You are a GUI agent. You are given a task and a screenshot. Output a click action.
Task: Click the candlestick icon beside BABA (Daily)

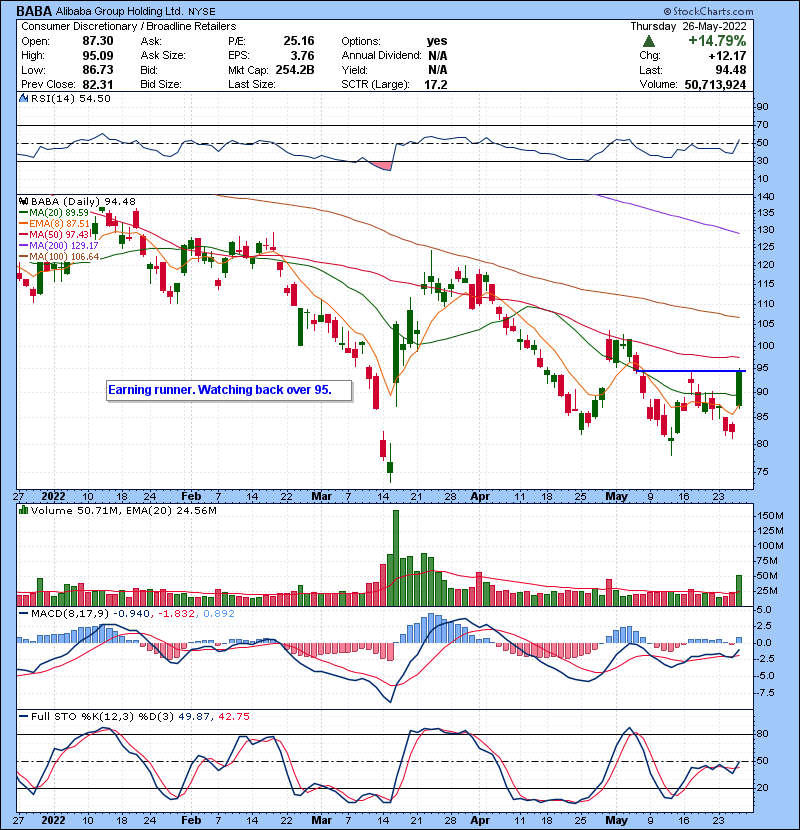(x=23, y=201)
